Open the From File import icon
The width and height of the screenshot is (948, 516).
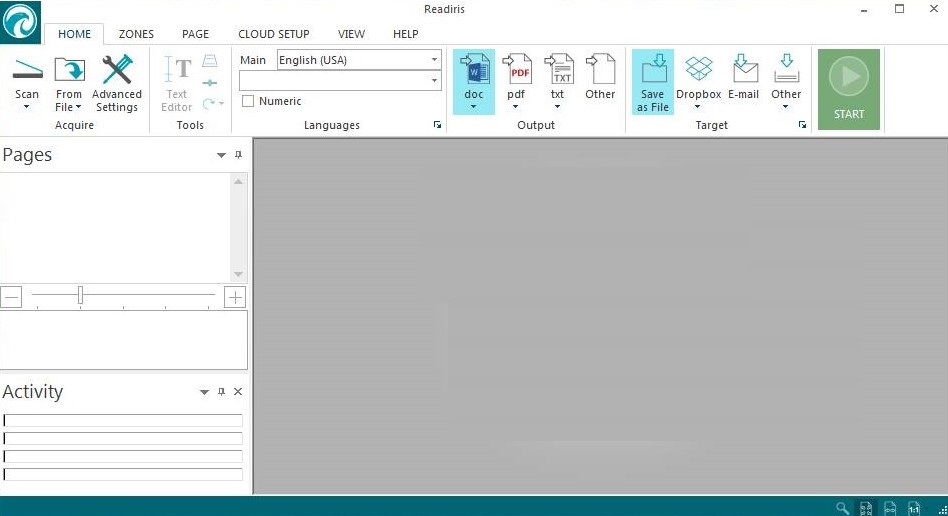click(70, 70)
